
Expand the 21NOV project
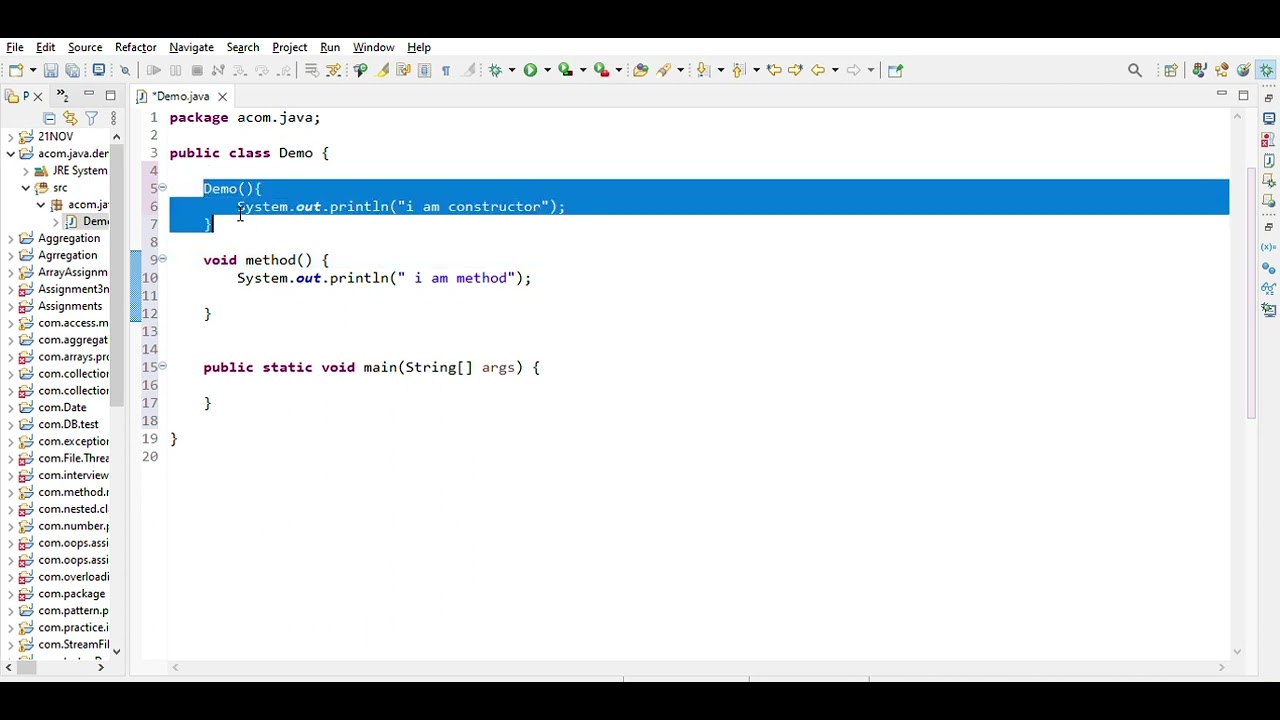coord(11,137)
